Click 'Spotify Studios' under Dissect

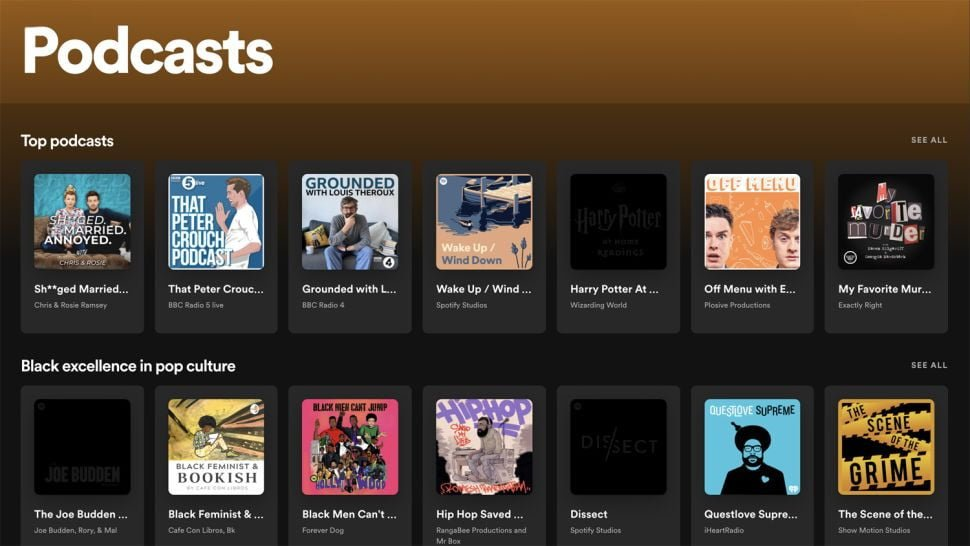pos(596,530)
